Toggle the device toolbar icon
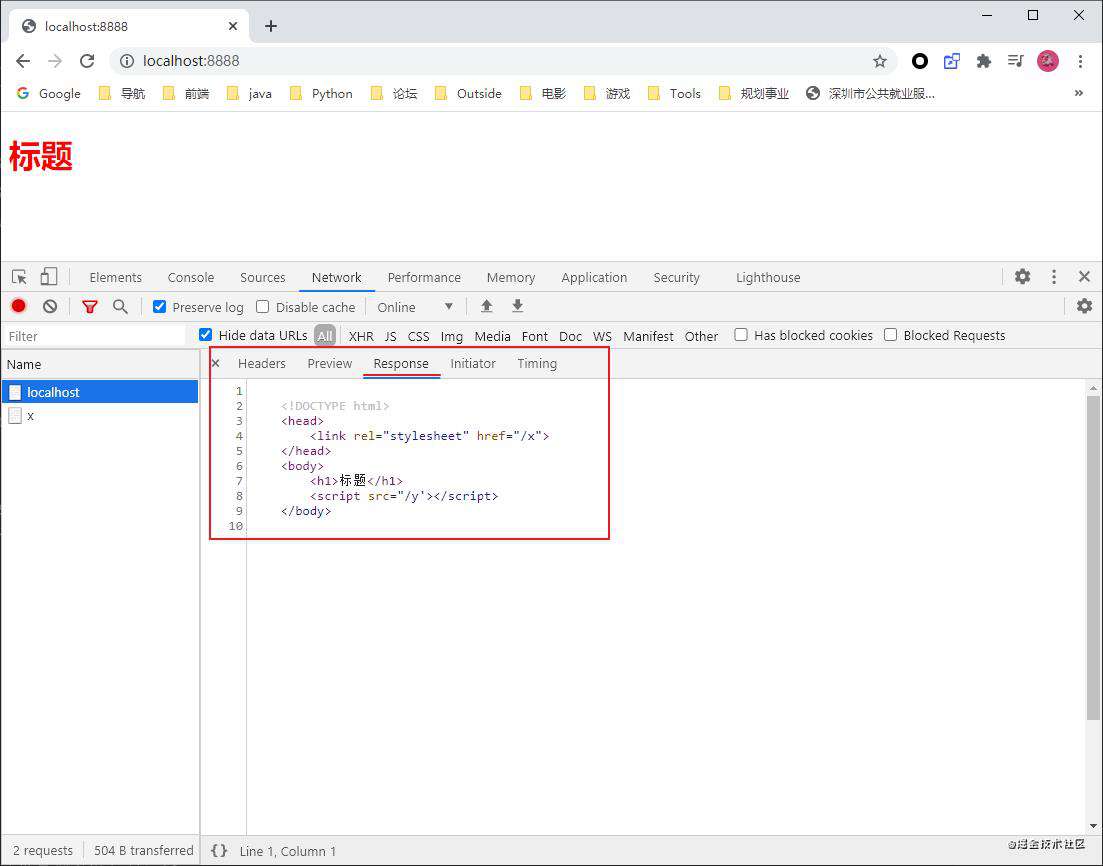The width and height of the screenshot is (1103, 866). pyautogui.click(x=49, y=276)
